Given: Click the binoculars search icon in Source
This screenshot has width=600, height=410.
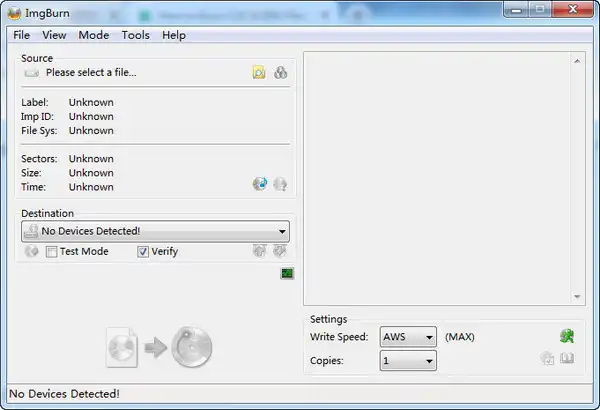Looking at the screenshot, I should pyautogui.click(x=281, y=72).
